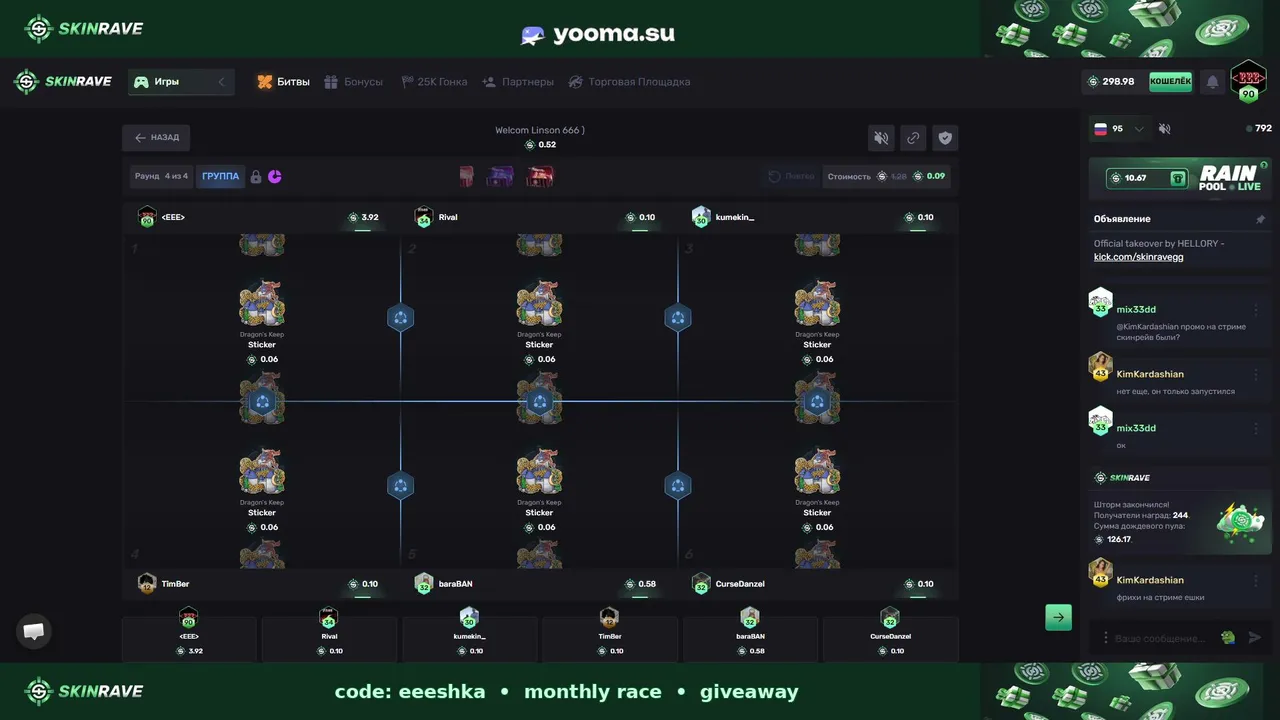Open the Rain Pool help question mark
Viewport: 1280px width, 720px height.
[x=1264, y=165]
